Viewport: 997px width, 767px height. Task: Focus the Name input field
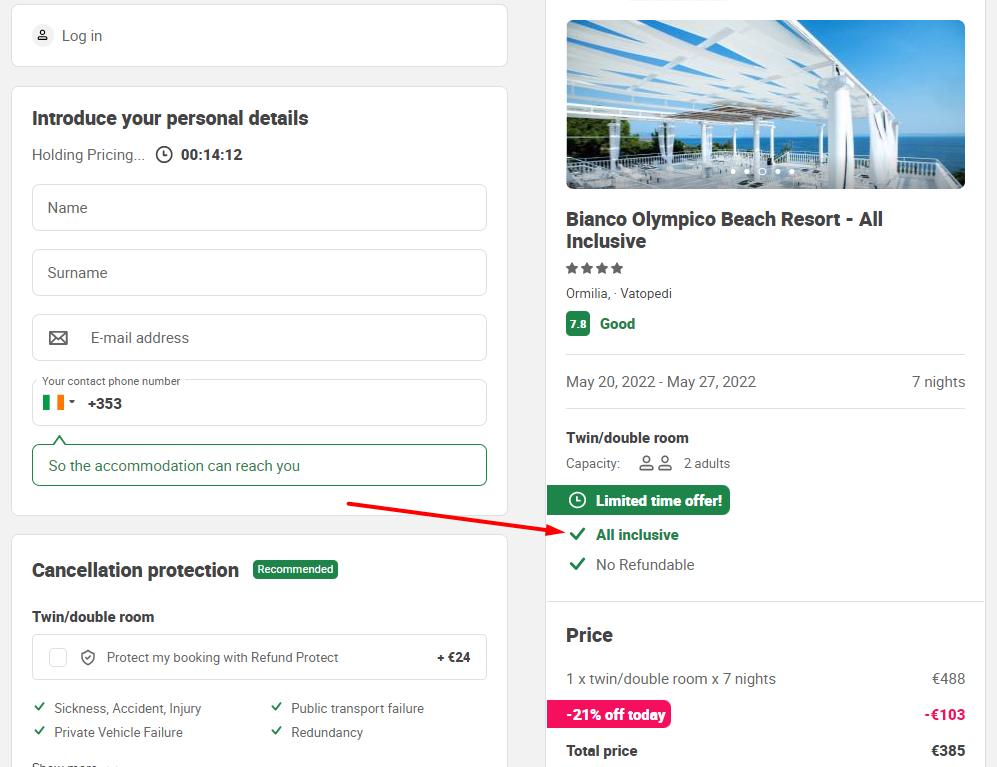coord(259,208)
